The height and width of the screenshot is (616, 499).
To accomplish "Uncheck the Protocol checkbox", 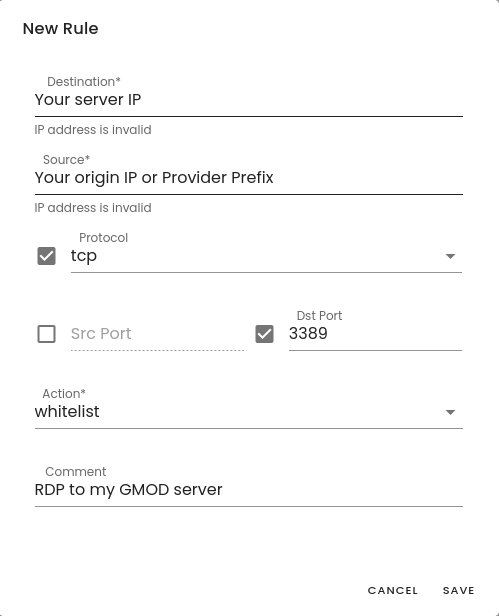I will (46, 256).
